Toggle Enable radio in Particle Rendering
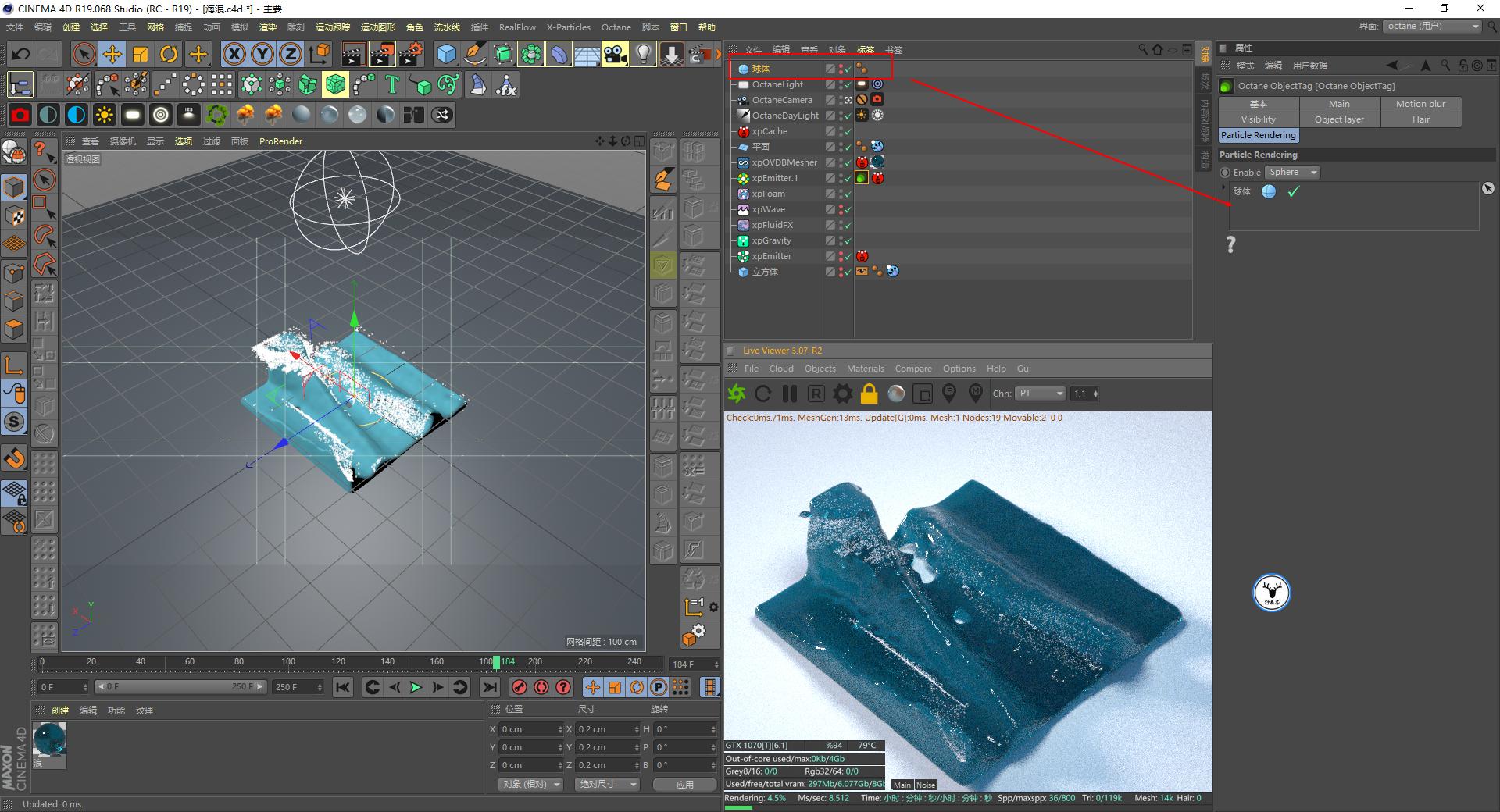Image resolution: width=1500 pixels, height=812 pixels. [1225, 173]
